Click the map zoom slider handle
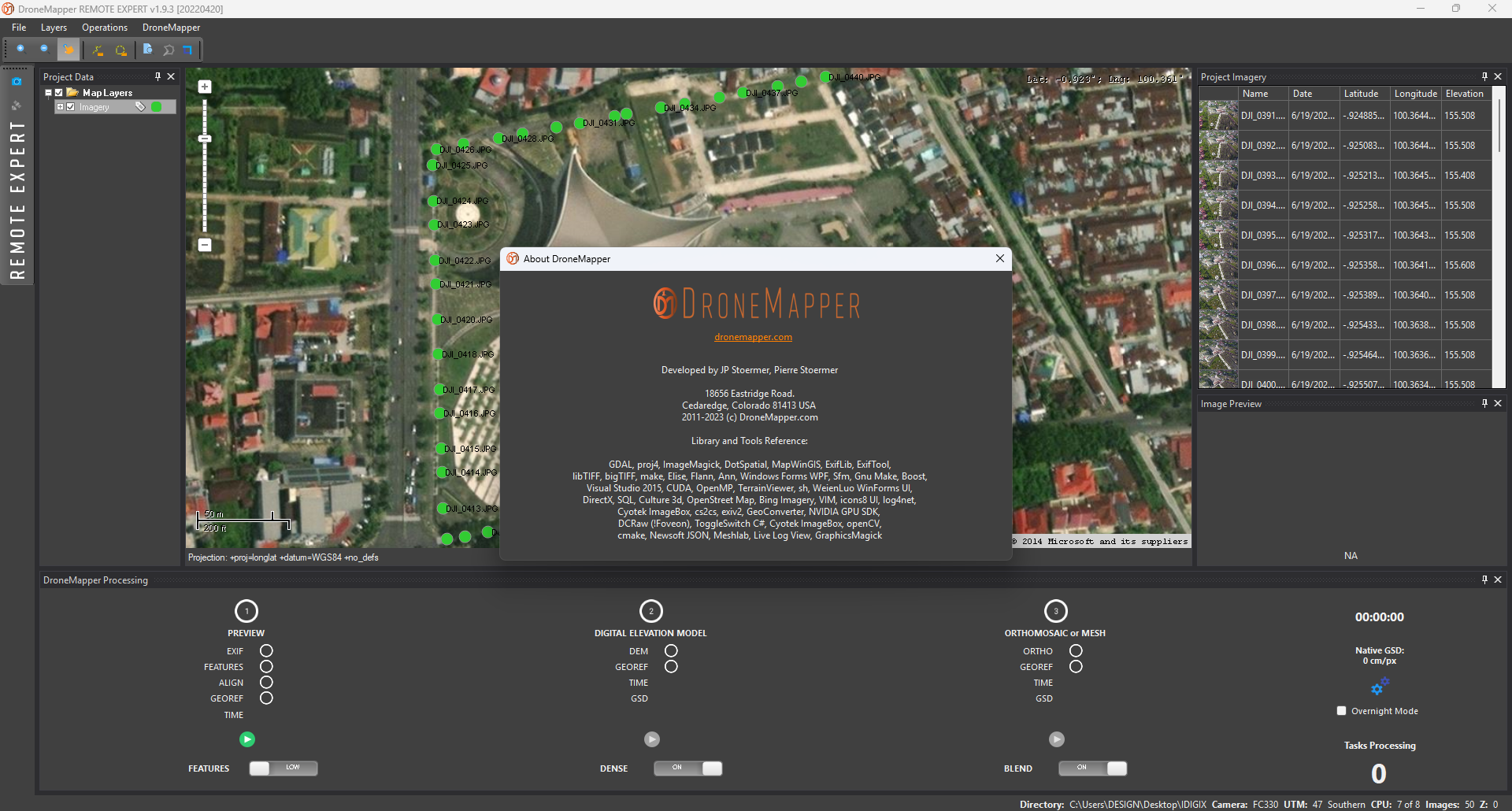This screenshot has width=1512, height=811. 205,139
